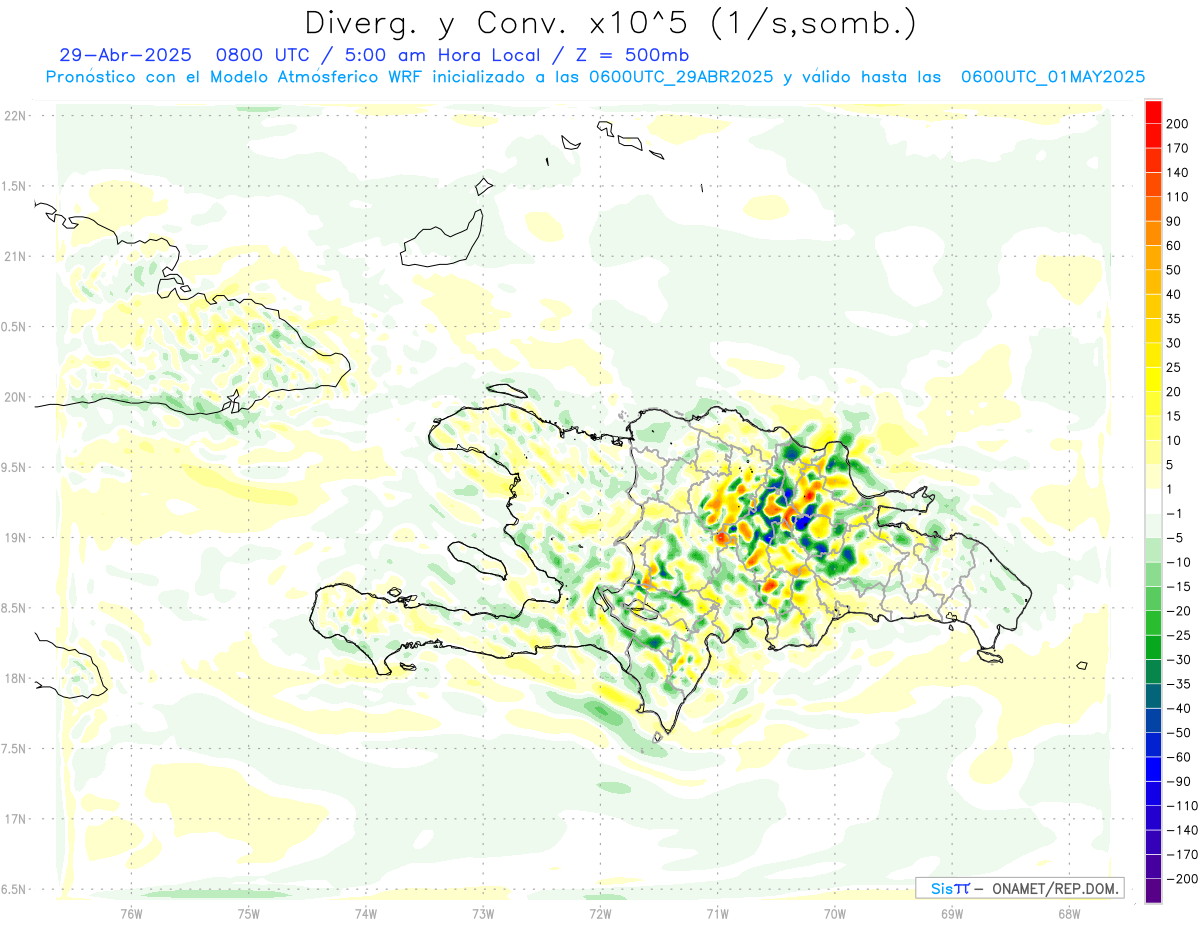Click the latitude label '22N'
The width and height of the screenshot is (1200, 927).
(x=15, y=116)
